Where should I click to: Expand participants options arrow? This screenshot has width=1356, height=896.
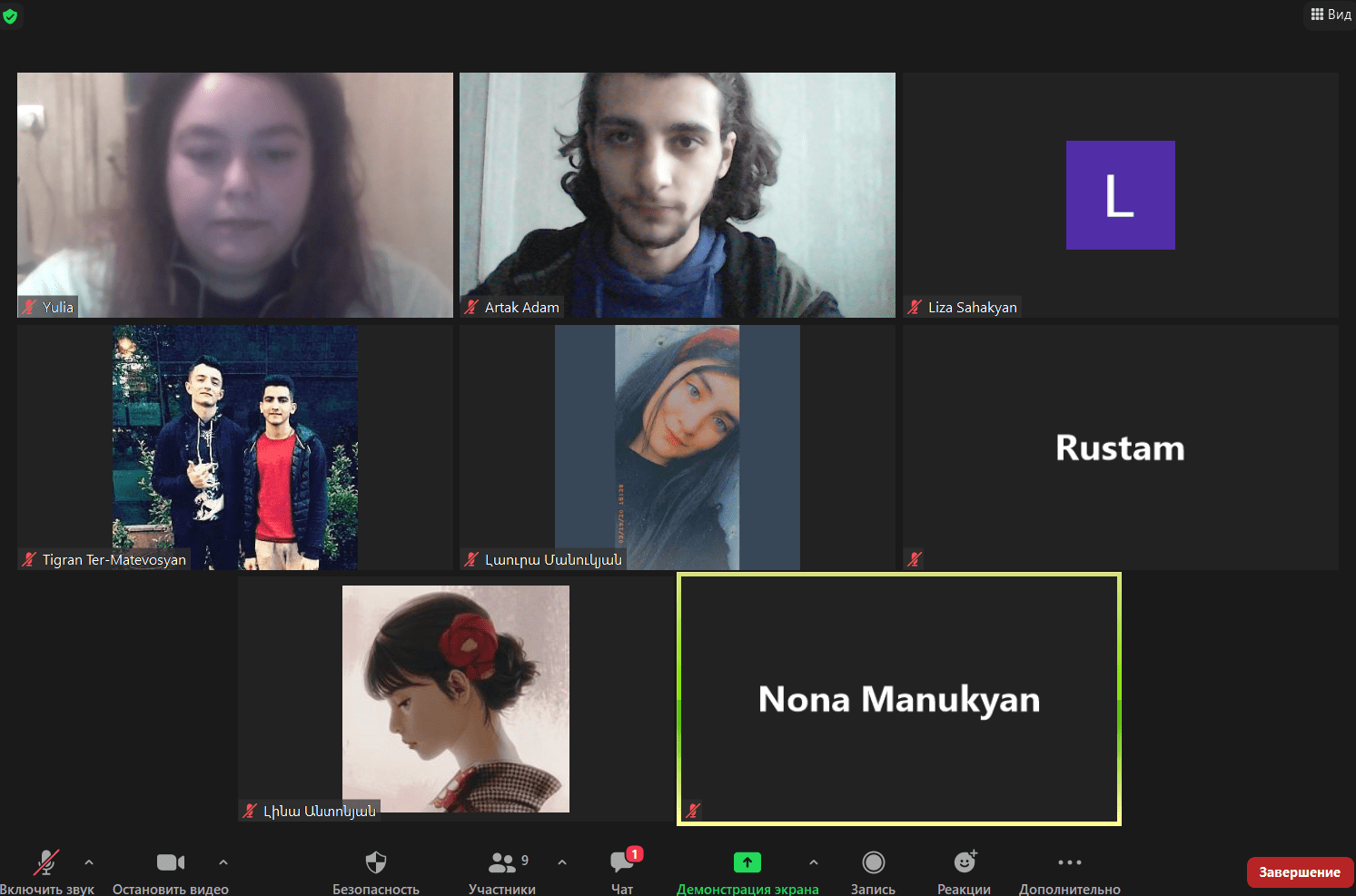[x=562, y=862]
